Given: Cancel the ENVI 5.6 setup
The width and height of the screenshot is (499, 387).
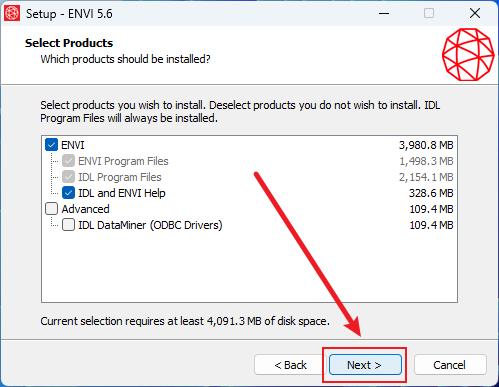Looking at the screenshot, I should [x=450, y=365].
